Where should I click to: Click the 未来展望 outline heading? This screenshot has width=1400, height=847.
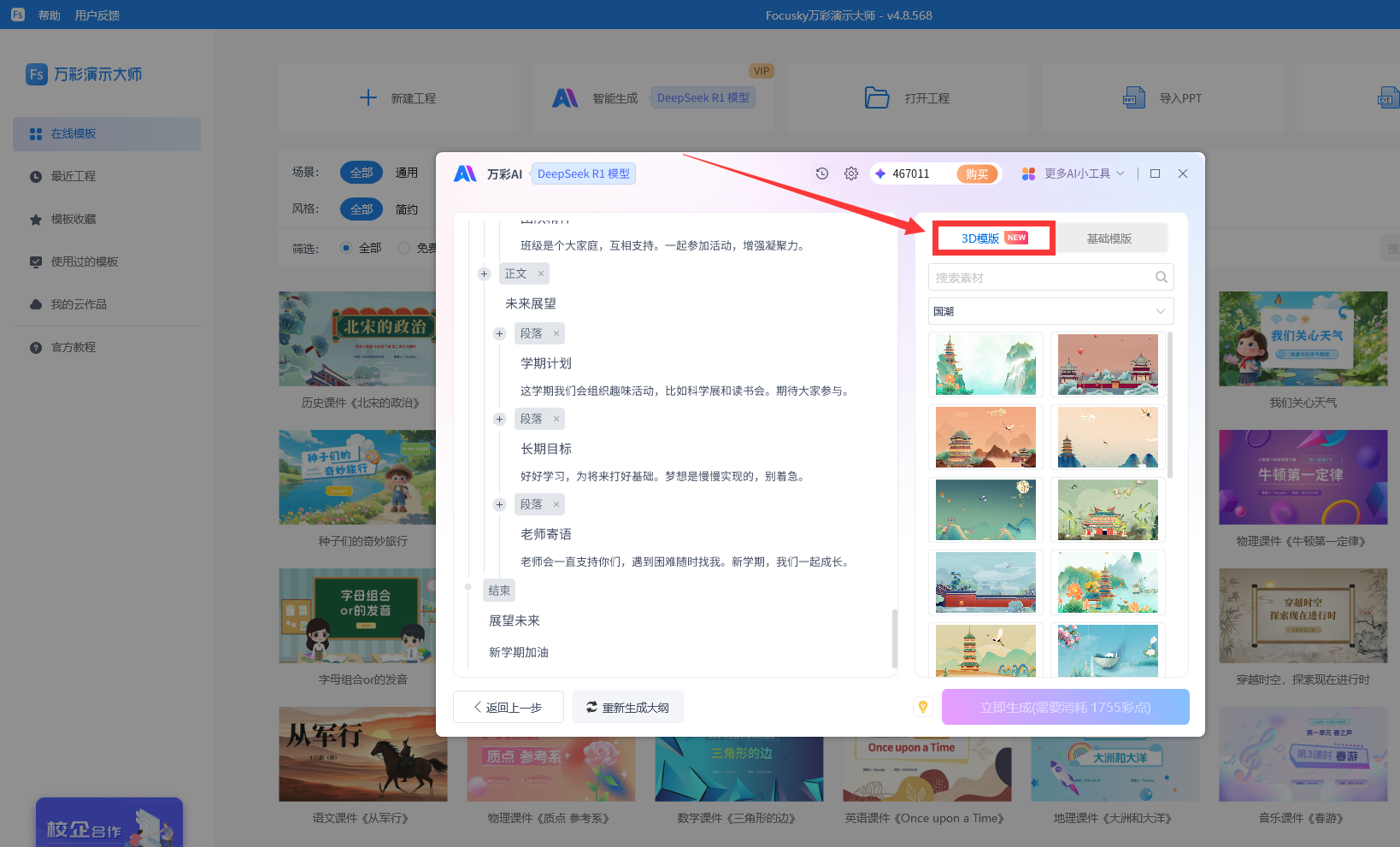coord(531,303)
